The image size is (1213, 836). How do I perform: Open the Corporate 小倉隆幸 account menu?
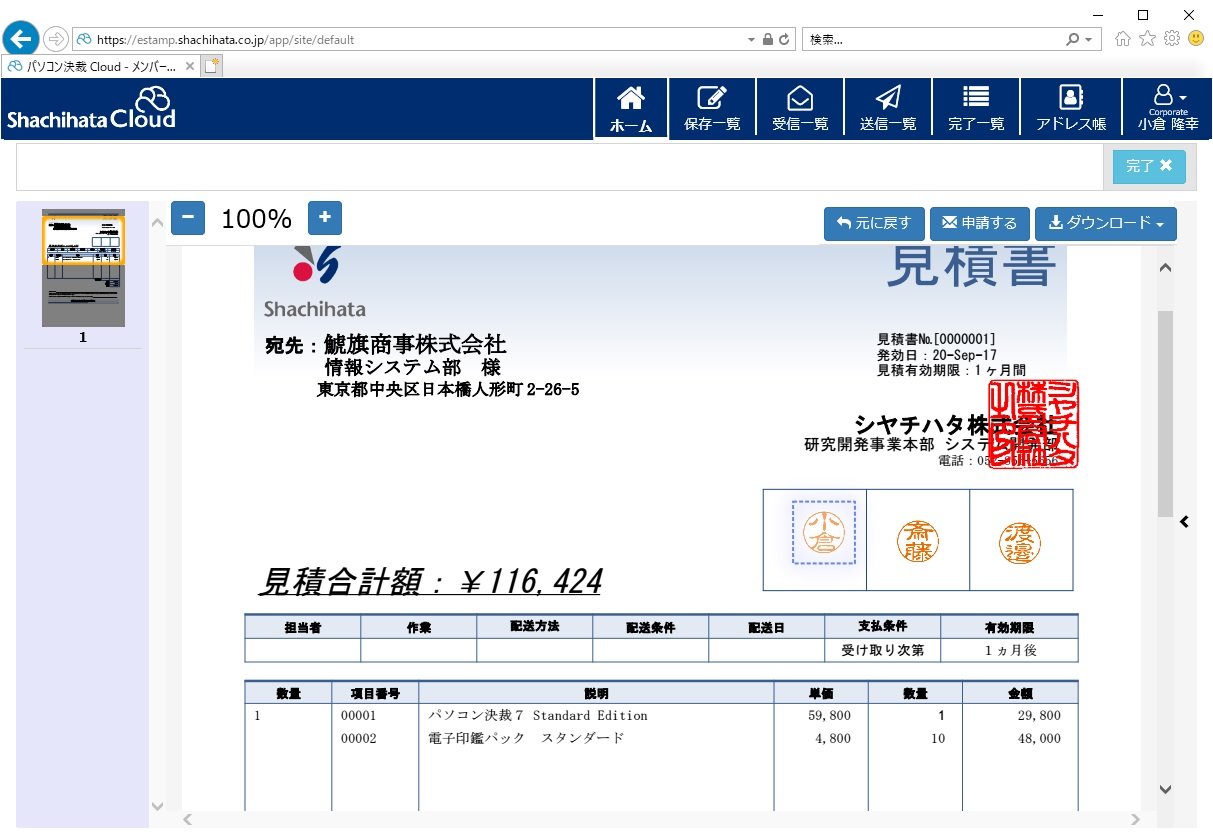point(1165,106)
